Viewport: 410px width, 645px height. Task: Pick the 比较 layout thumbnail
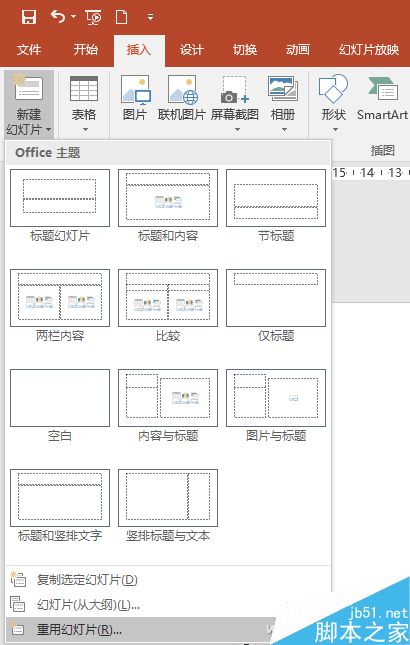point(168,298)
